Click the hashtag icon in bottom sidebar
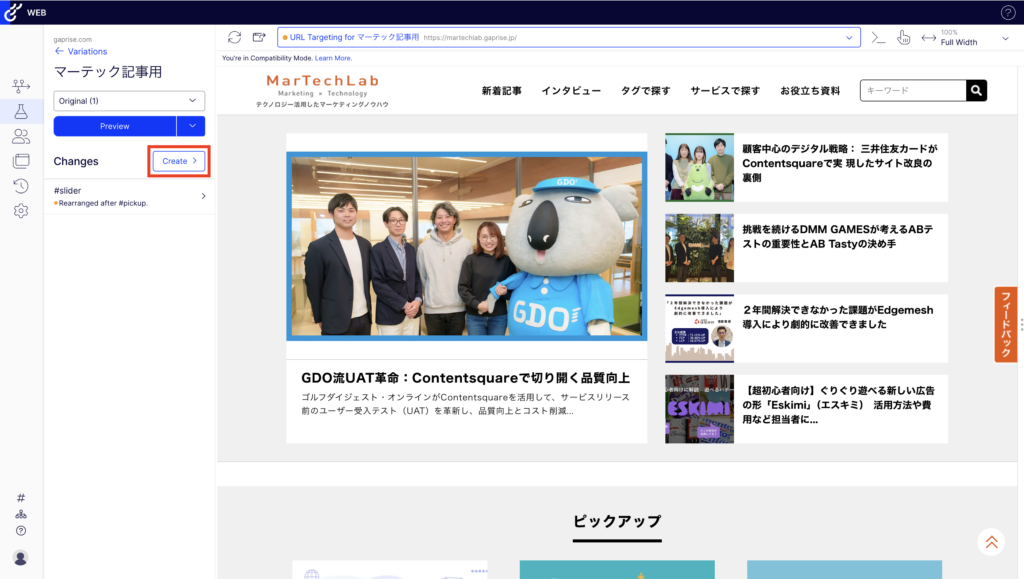 [21, 497]
